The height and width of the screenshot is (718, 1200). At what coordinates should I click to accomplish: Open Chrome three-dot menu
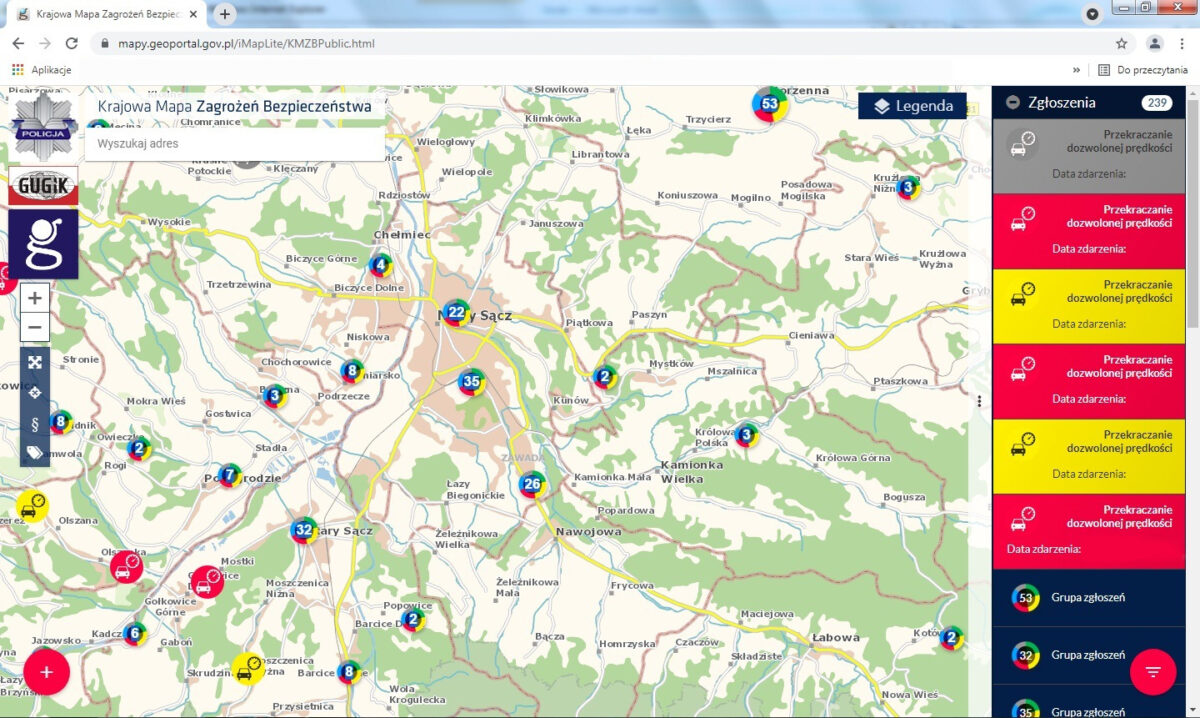pos(1183,44)
